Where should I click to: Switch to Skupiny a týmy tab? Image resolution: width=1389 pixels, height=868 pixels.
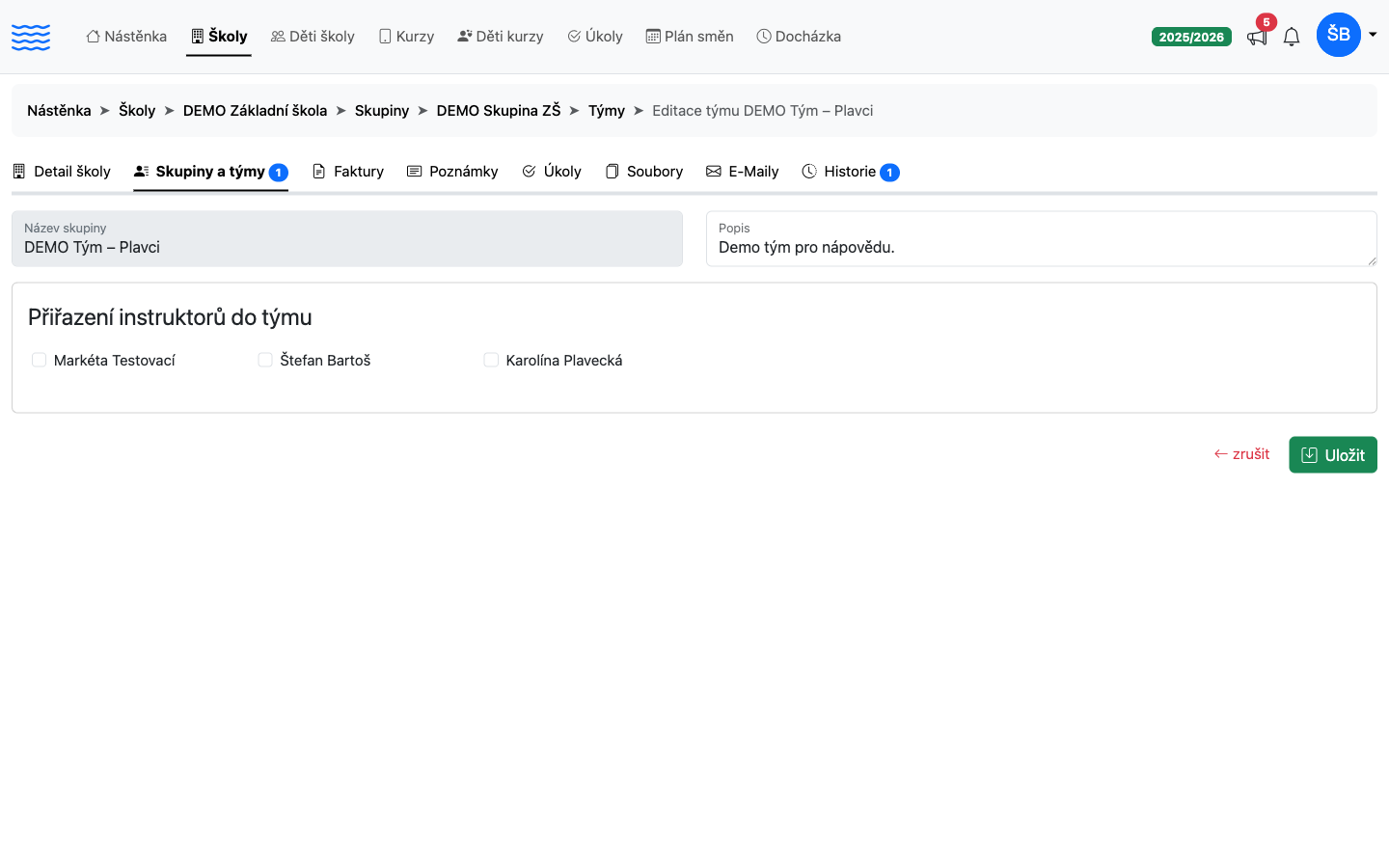coord(210,172)
